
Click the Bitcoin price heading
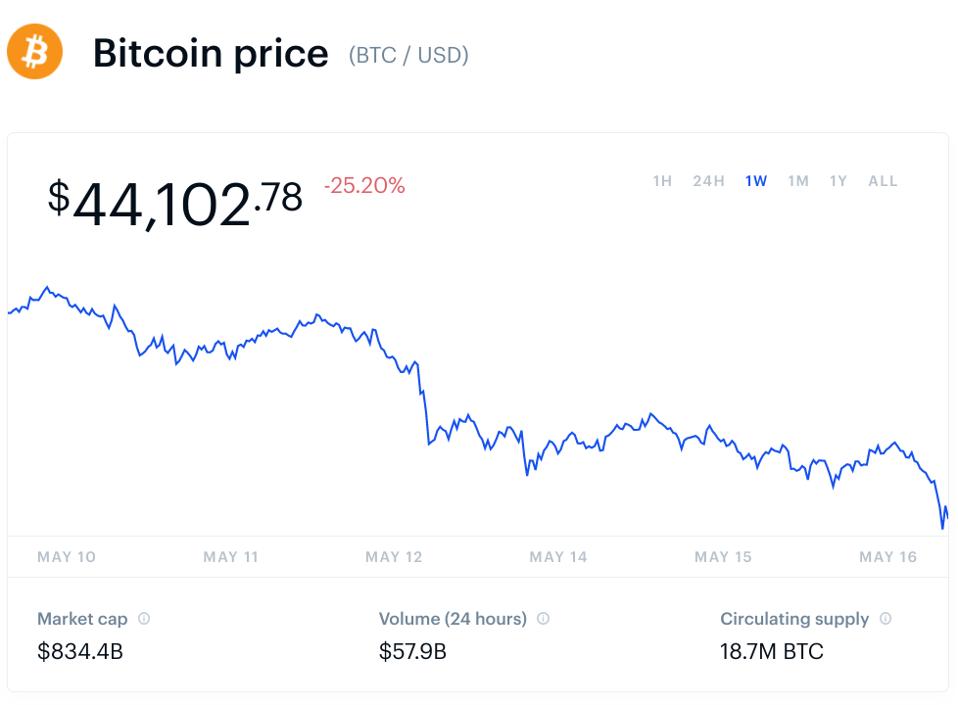click(x=211, y=55)
